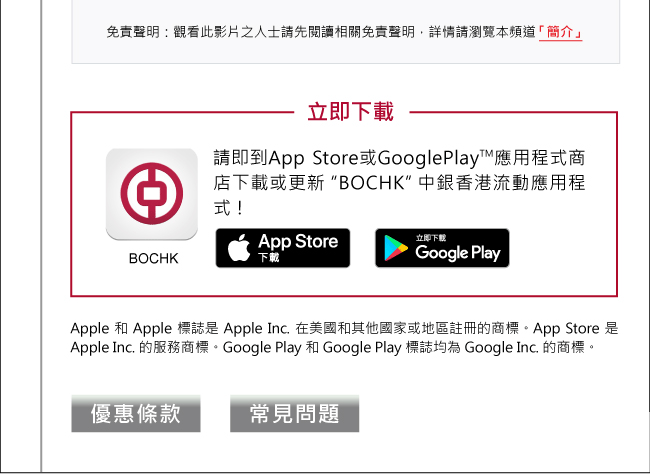Click small 立即下載 text in Google Play badge
The width and height of the screenshot is (650, 474).
[x=431, y=238]
